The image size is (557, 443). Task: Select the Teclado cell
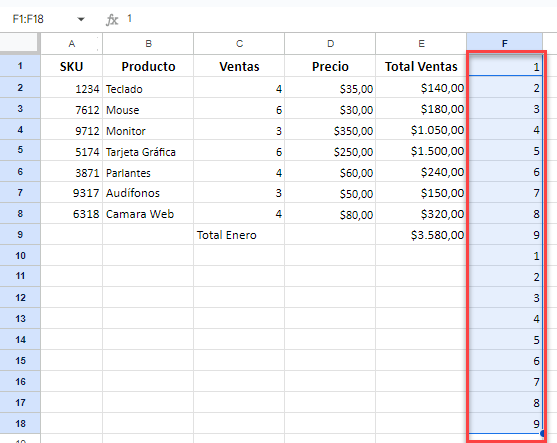[148, 87]
